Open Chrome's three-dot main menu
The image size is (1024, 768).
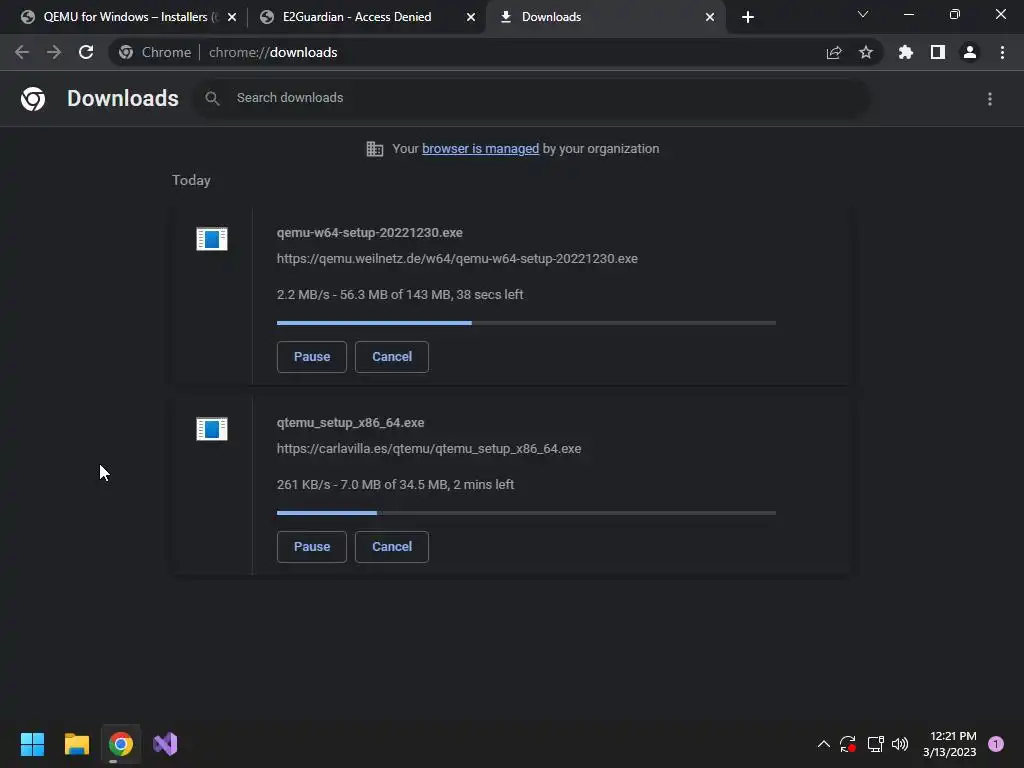tap(1002, 52)
